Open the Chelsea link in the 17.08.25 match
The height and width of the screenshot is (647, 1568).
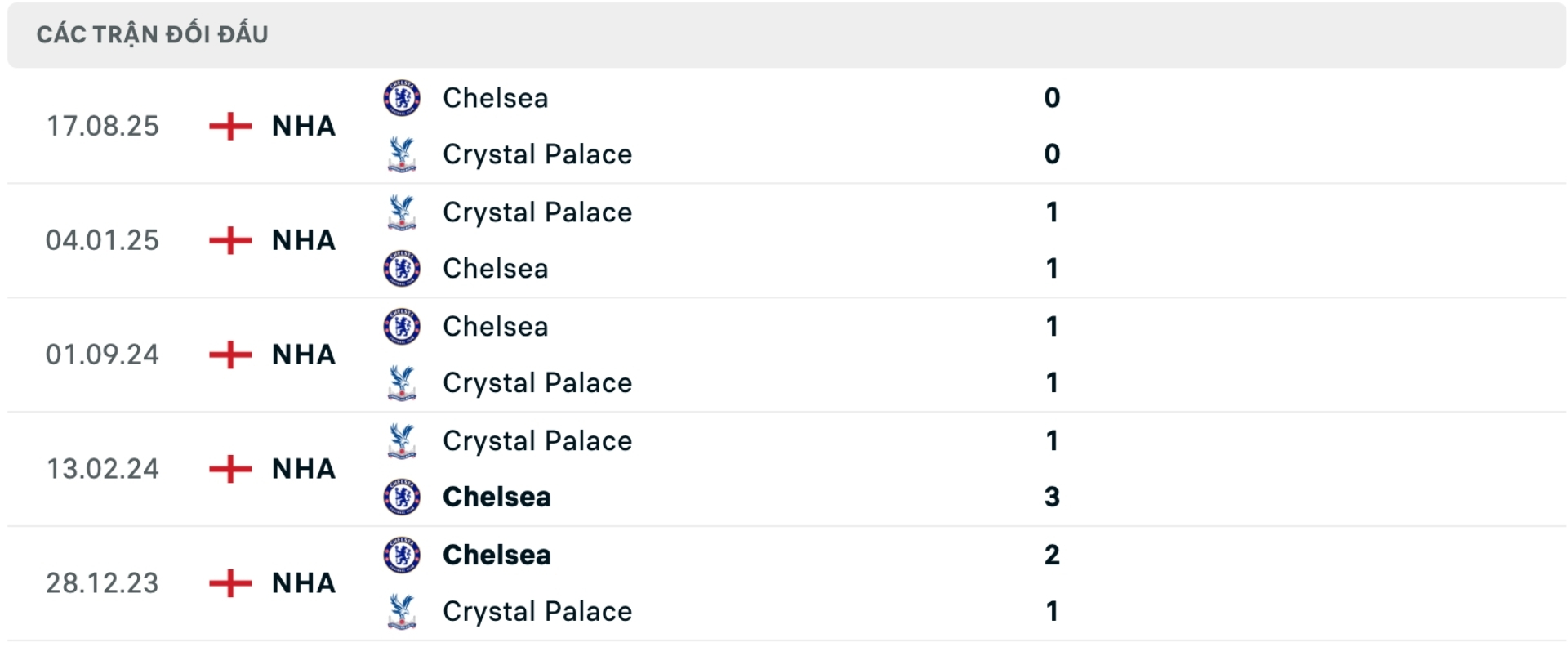point(494,97)
